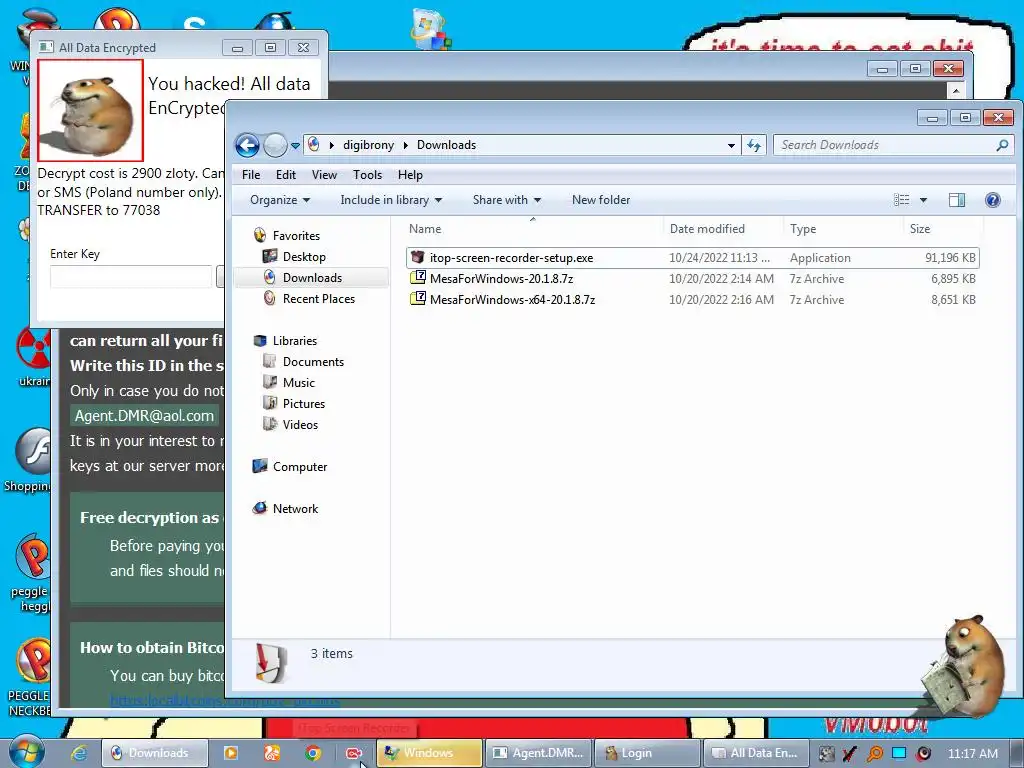Open Windows Media Player taskbar icon
Screen dimensions: 1024x768
[x=231, y=753]
